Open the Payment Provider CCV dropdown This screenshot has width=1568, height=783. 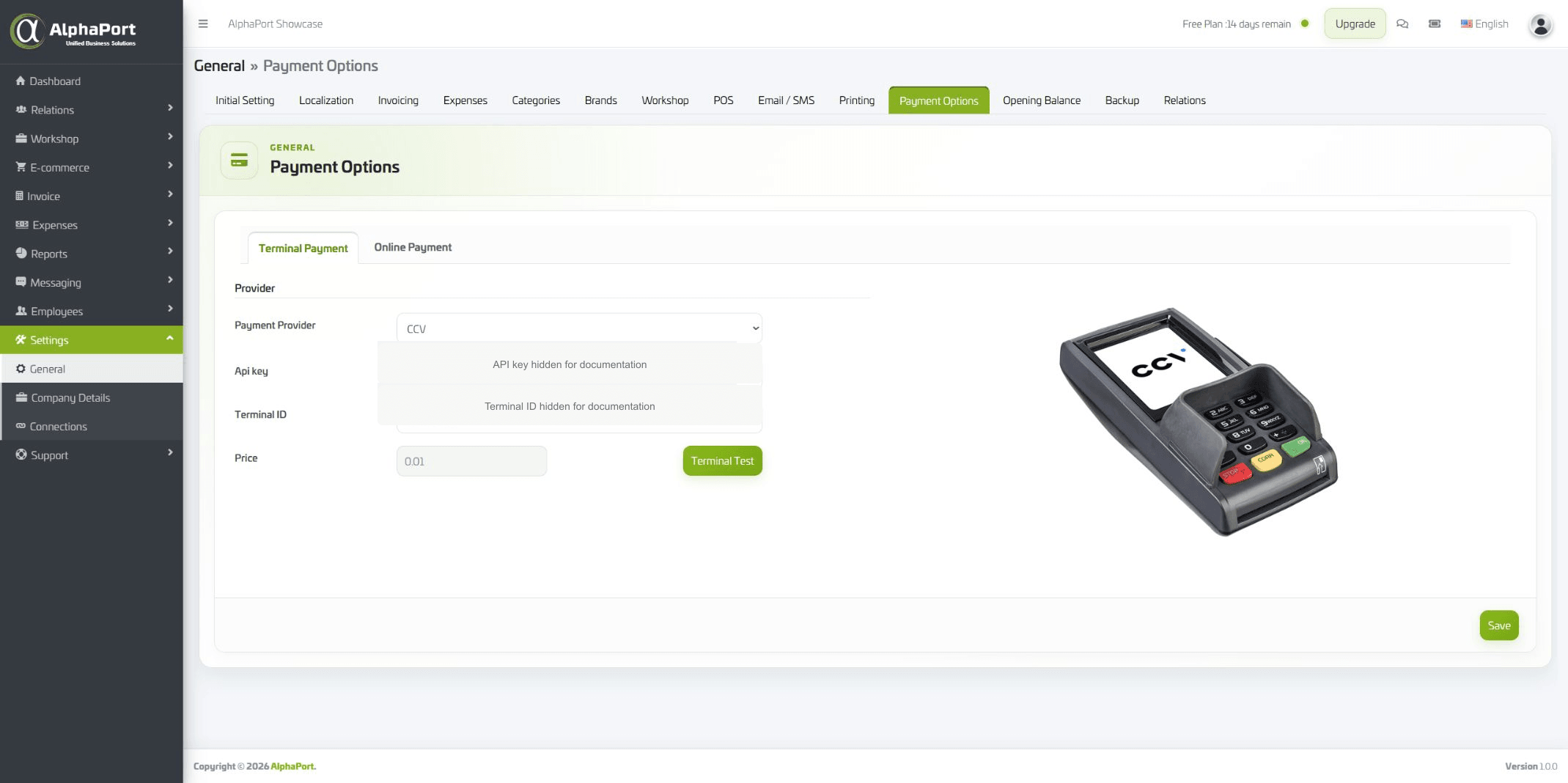[x=579, y=328]
